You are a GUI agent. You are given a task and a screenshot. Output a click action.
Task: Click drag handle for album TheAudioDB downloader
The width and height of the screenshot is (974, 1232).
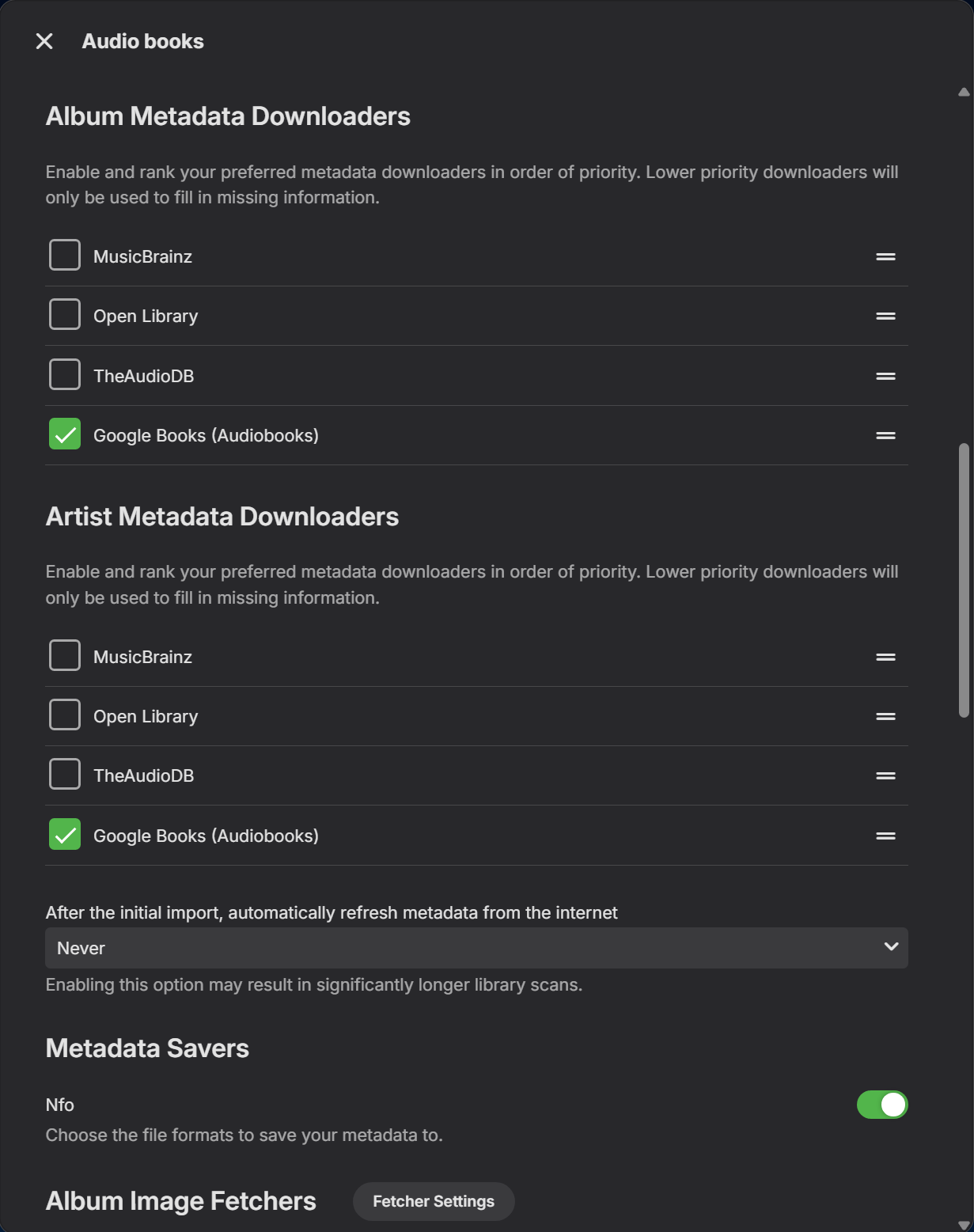click(885, 376)
